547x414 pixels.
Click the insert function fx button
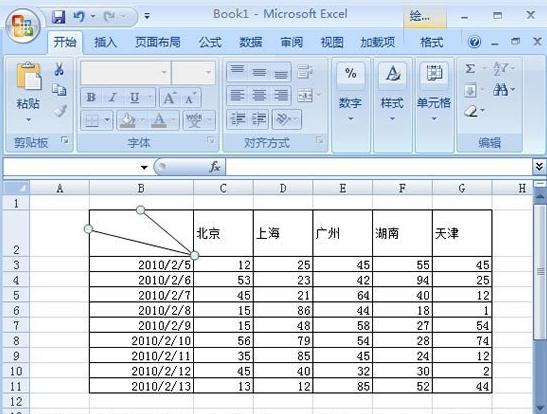(x=215, y=167)
